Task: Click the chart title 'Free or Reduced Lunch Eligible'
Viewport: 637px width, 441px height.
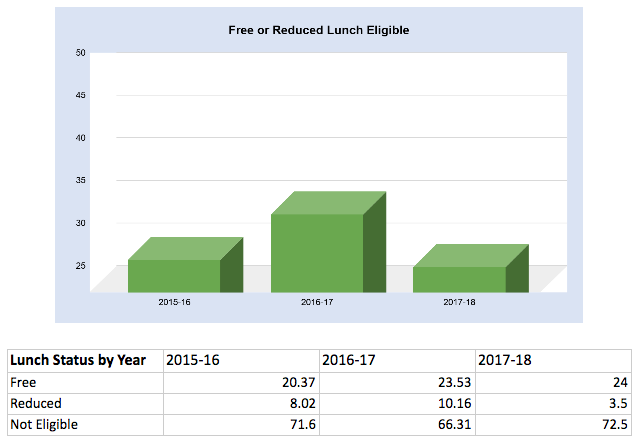Action: tap(318, 30)
